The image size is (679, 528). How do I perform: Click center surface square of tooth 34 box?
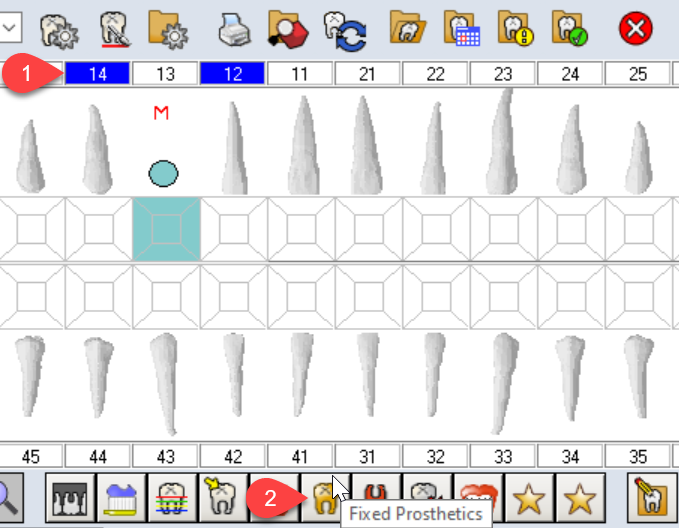click(x=572, y=297)
